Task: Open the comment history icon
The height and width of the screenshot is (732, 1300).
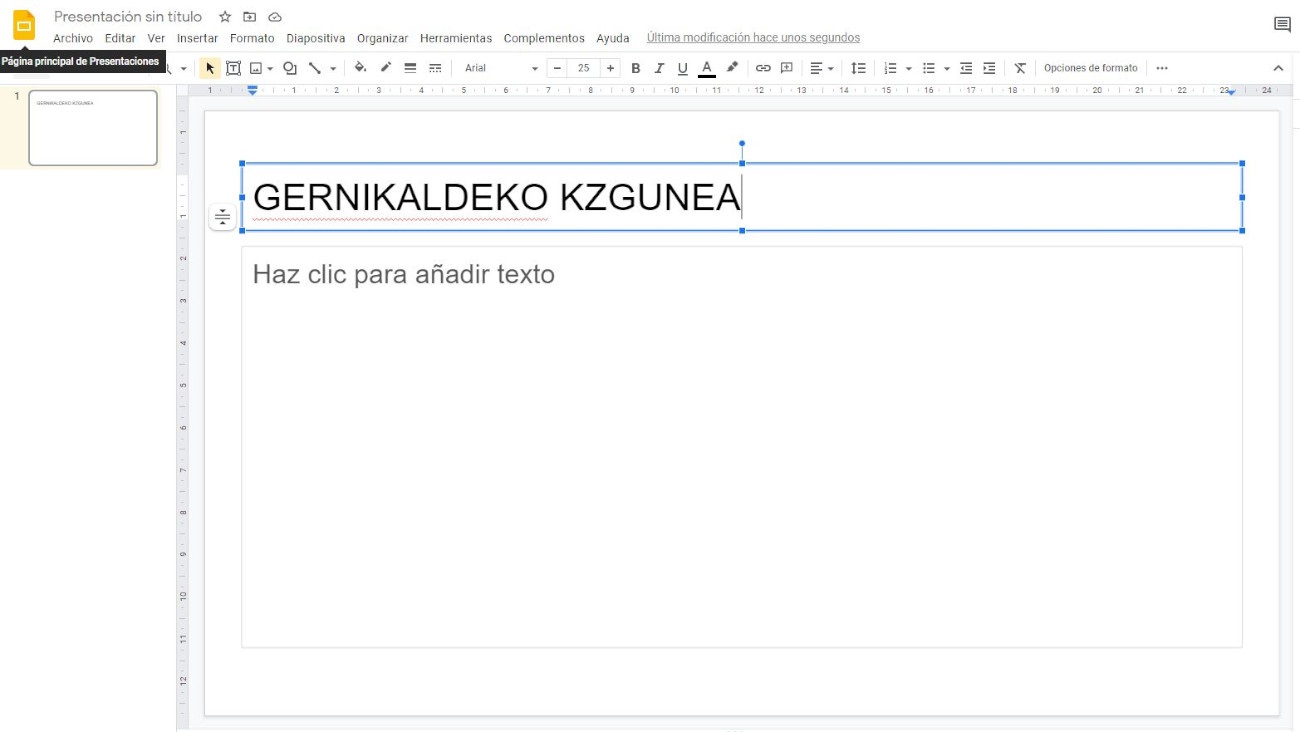Action: click(1282, 25)
